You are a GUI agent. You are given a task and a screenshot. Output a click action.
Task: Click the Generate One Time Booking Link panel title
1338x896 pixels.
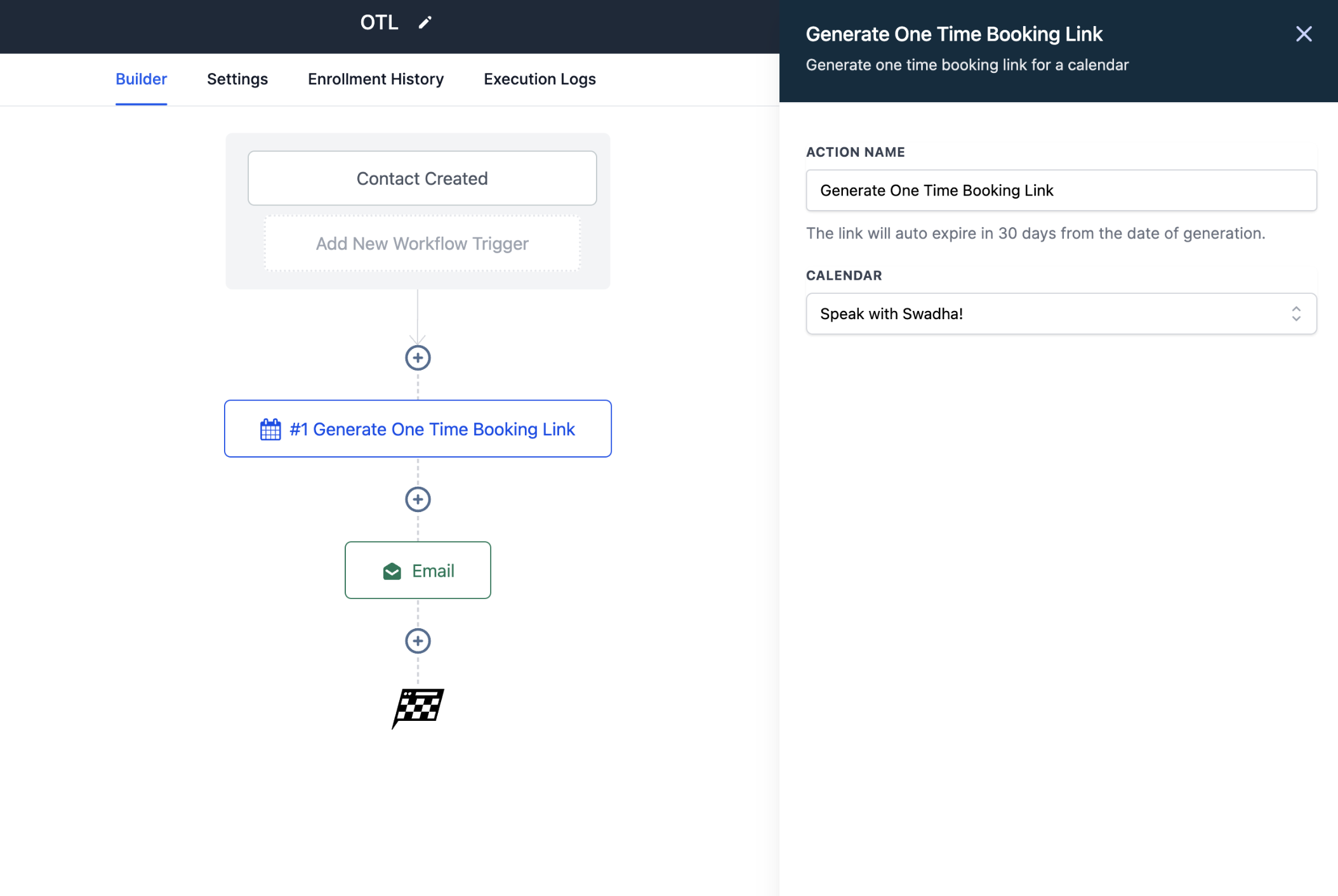[x=954, y=34]
